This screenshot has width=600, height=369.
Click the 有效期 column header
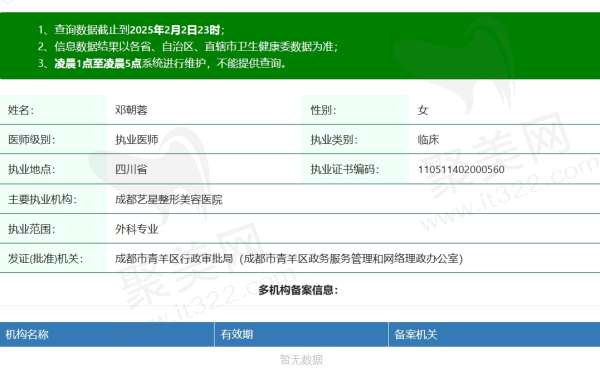(302, 335)
